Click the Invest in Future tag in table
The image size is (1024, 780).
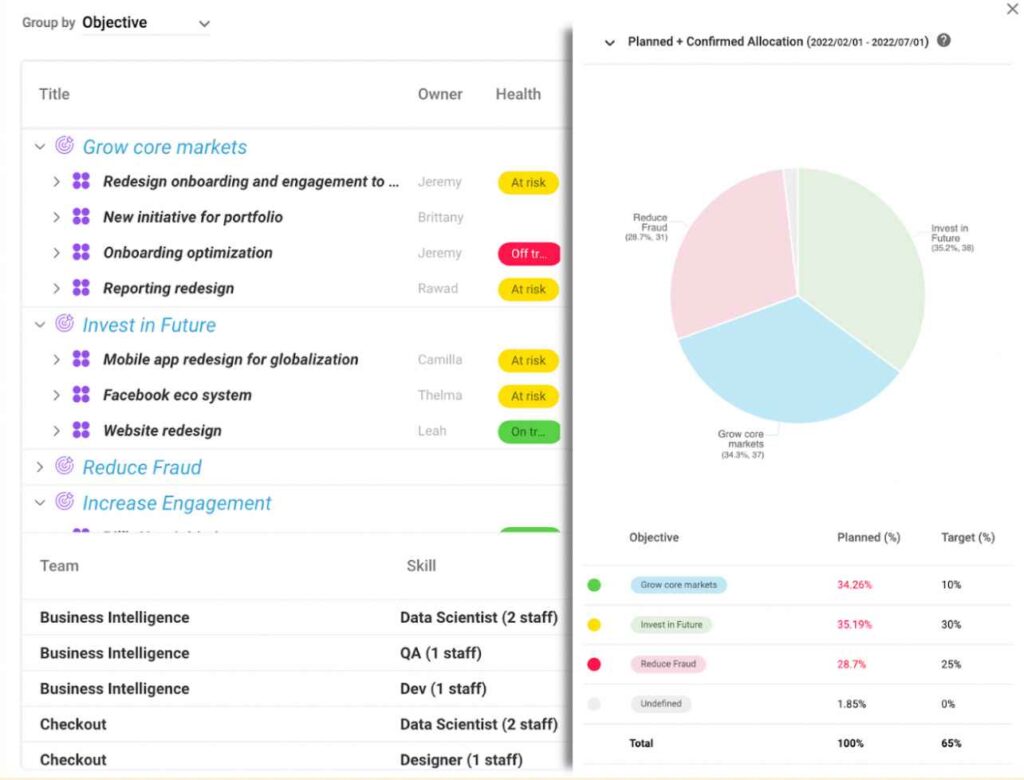[671, 625]
